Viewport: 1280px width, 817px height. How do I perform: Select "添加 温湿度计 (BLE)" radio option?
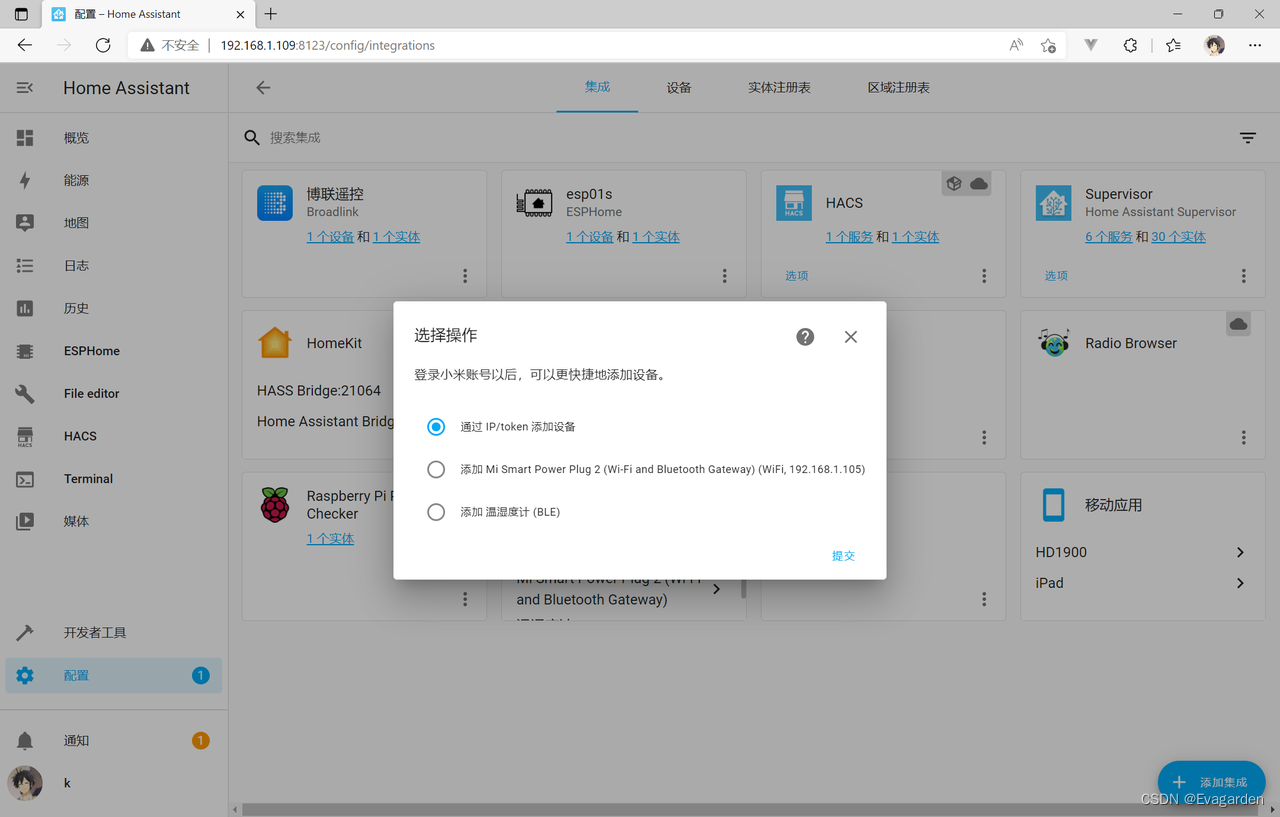click(436, 512)
